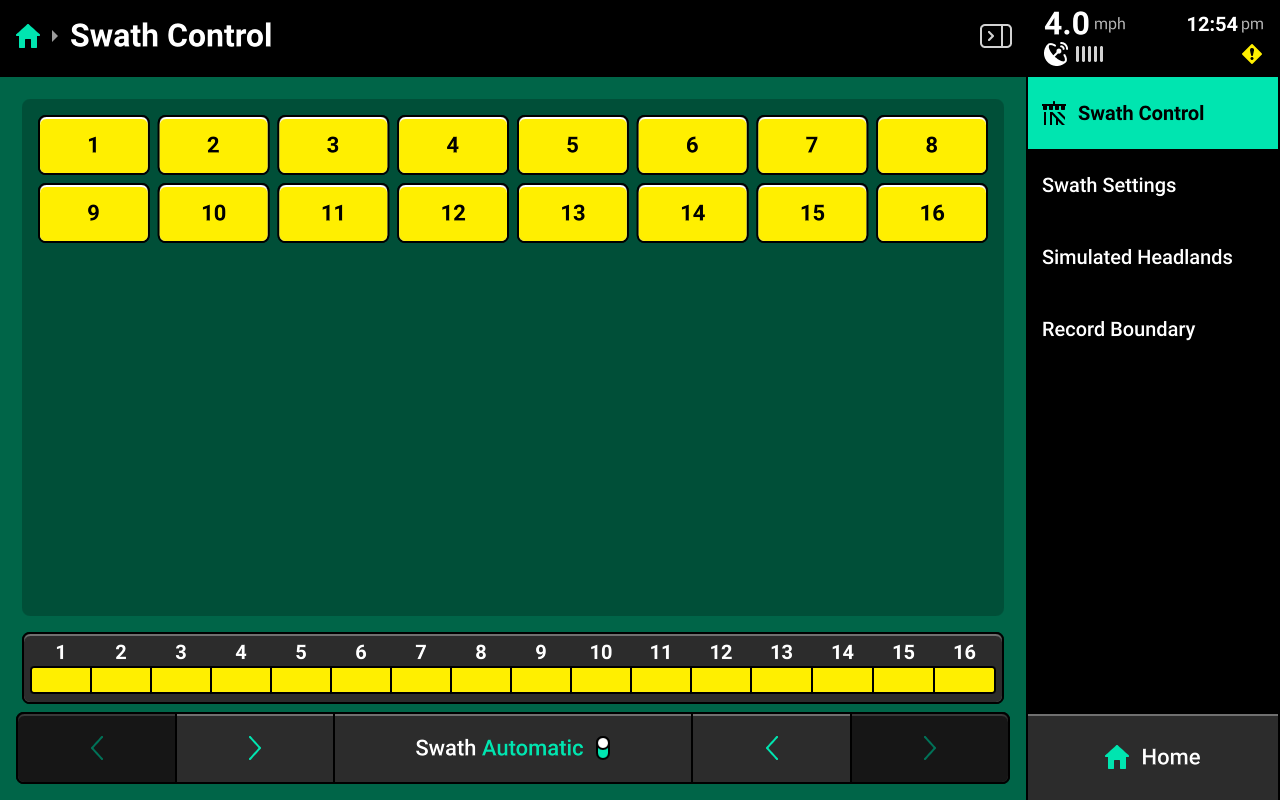Toggle section 13 button
This screenshot has height=800, width=1280.
pos(573,213)
